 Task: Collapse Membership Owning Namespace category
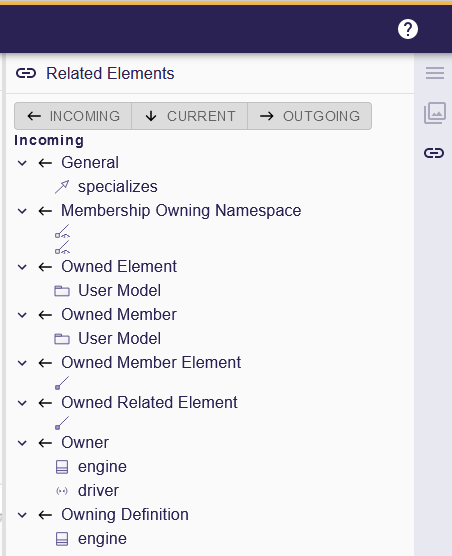pyautogui.click(x=22, y=211)
